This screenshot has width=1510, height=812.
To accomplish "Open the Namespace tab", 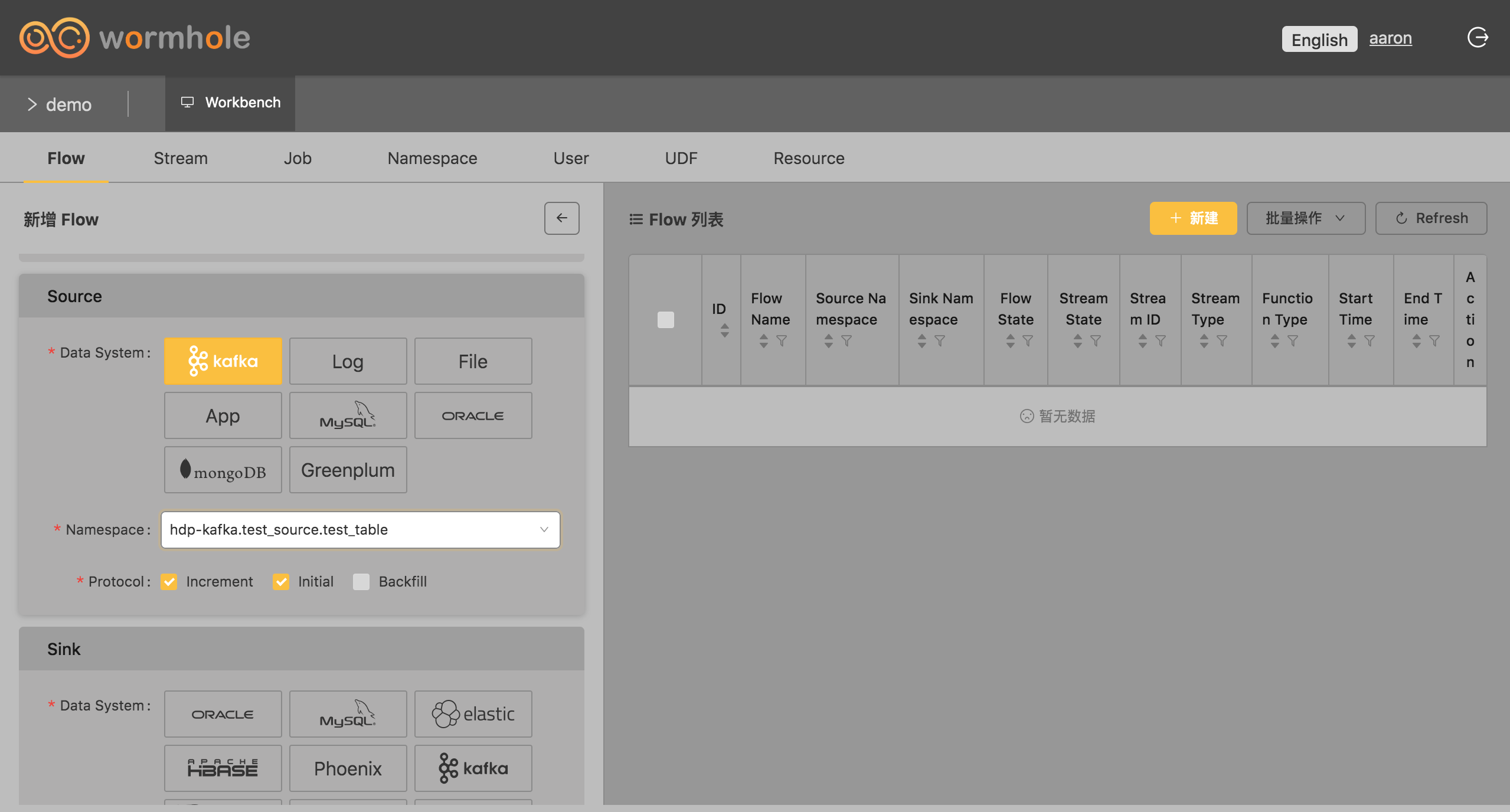I will (x=432, y=158).
